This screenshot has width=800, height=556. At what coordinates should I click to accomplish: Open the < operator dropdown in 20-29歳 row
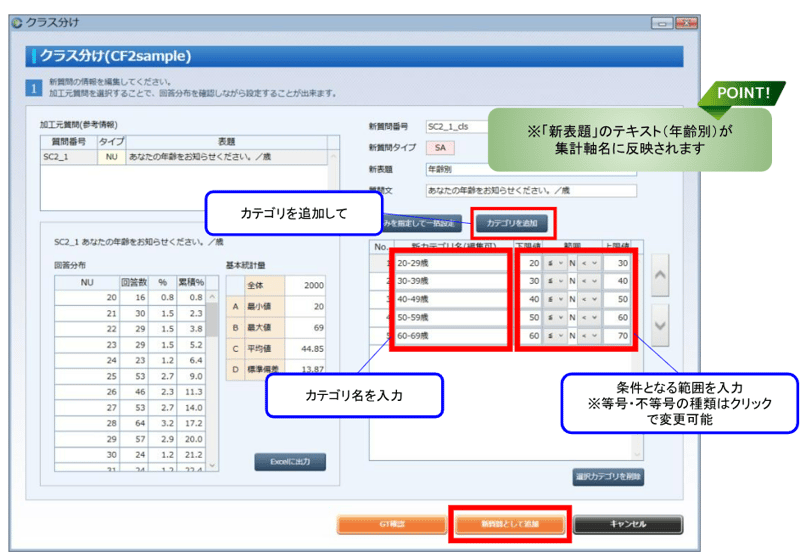(x=589, y=263)
